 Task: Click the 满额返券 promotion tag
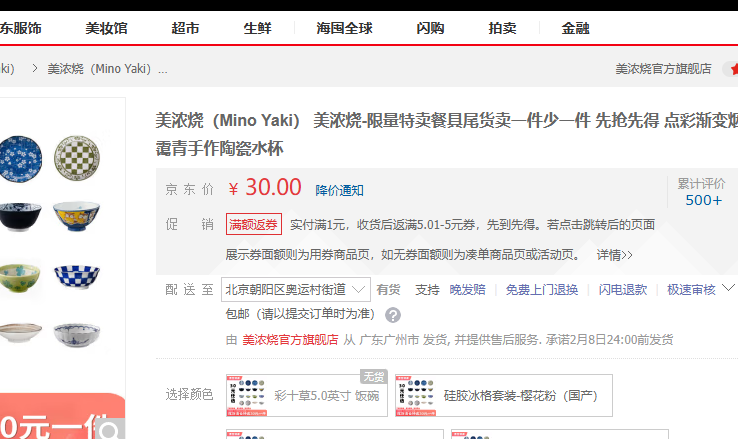point(254,224)
